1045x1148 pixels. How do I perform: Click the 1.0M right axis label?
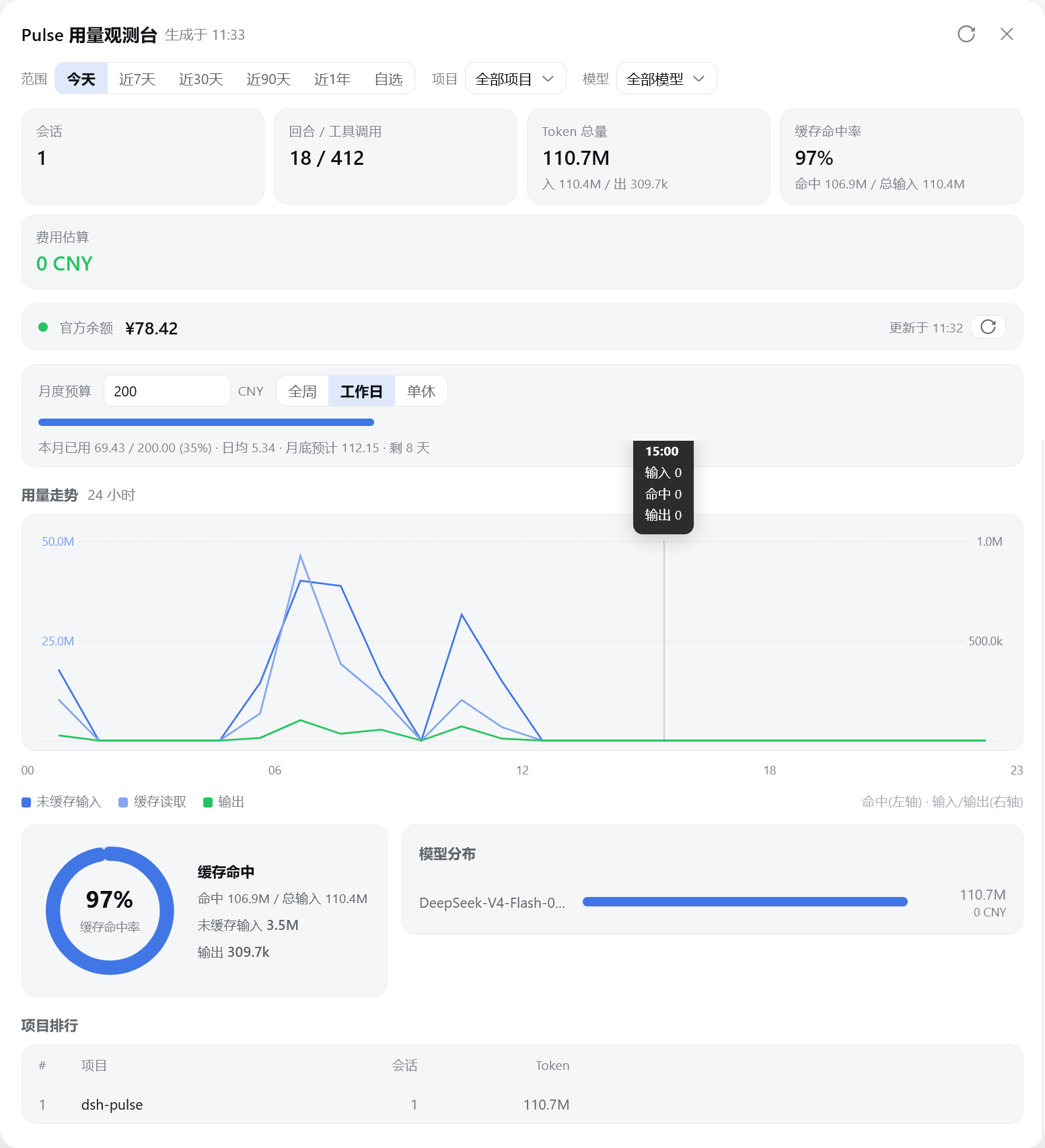point(989,542)
